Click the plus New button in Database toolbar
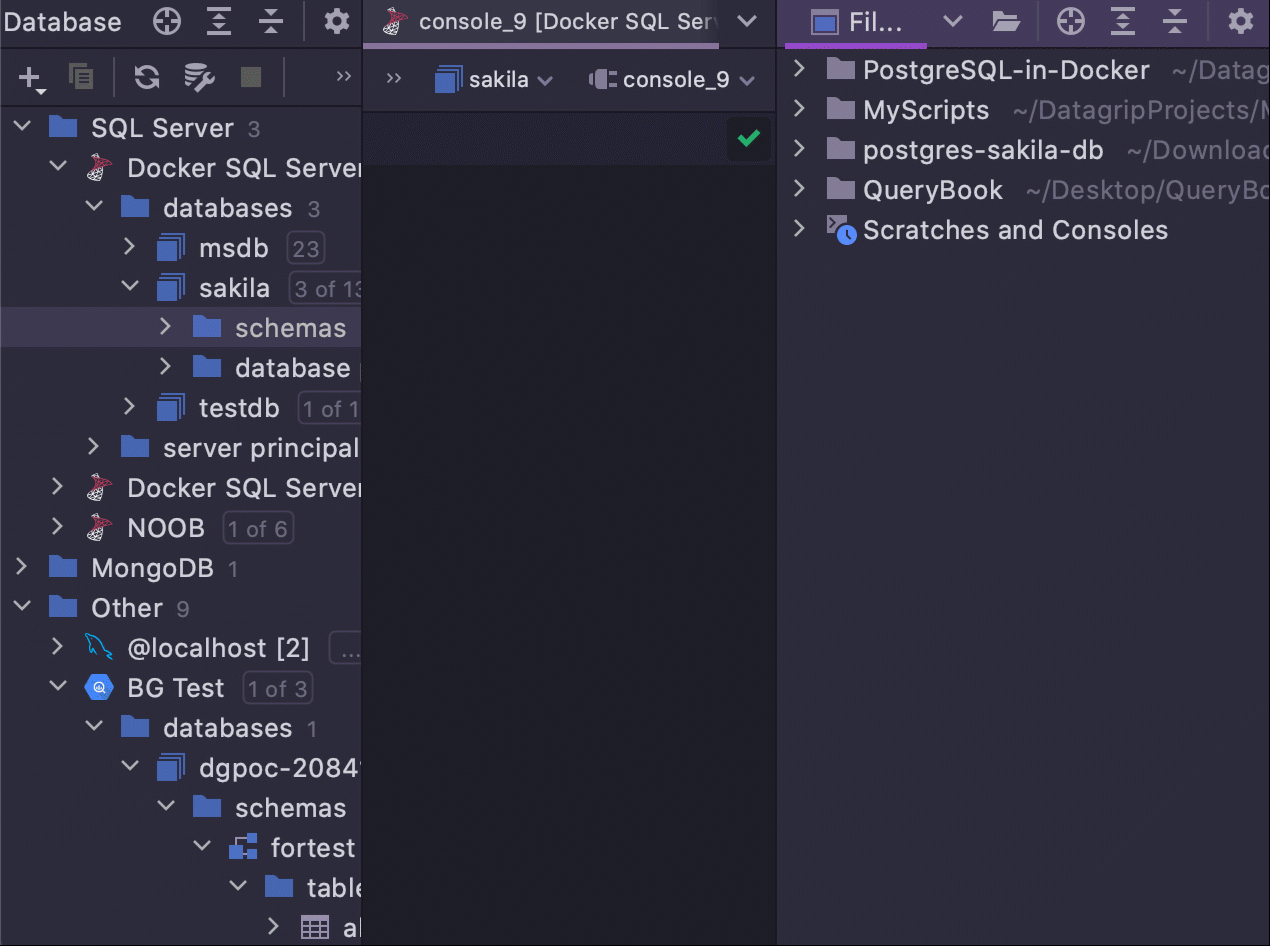The width and height of the screenshot is (1270, 946). 31,78
